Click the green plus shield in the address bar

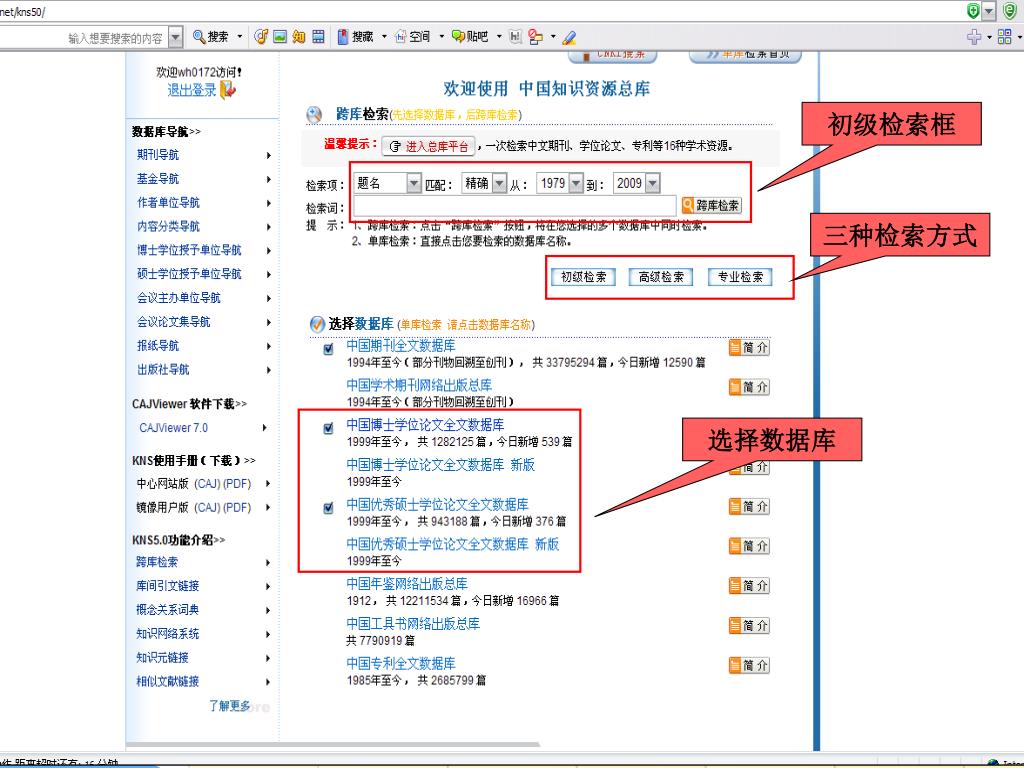click(973, 10)
